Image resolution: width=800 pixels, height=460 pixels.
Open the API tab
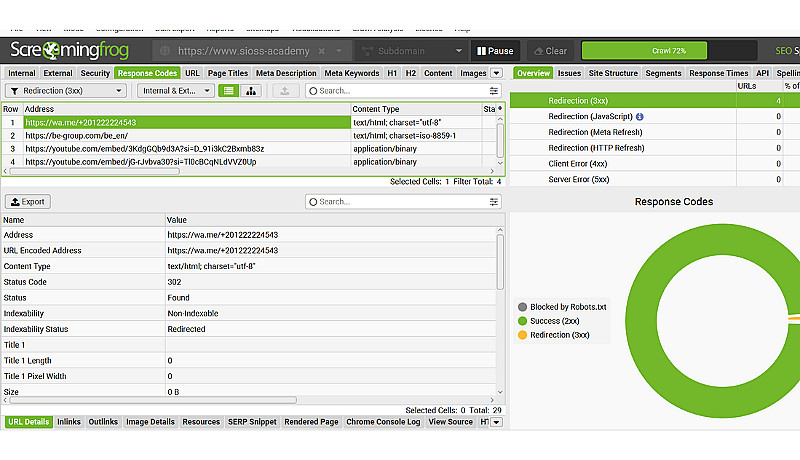coord(762,73)
